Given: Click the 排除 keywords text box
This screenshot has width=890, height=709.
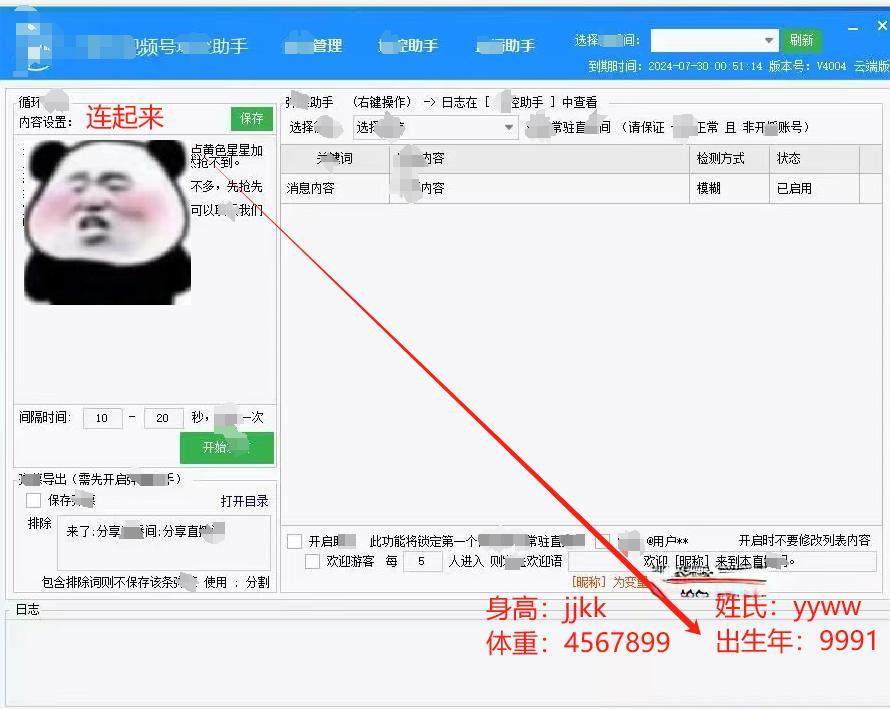Looking at the screenshot, I should (x=163, y=543).
